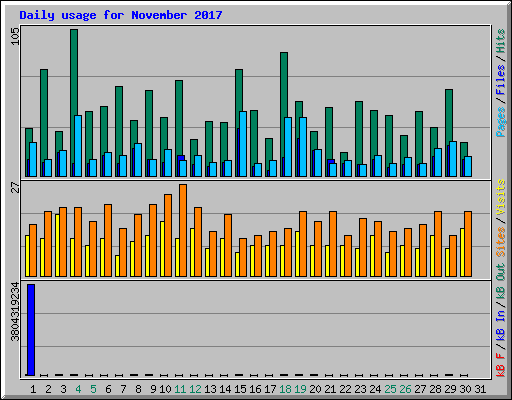Select day "23" on the x-axis
This screenshot has width=512, height=400.
coord(360,389)
